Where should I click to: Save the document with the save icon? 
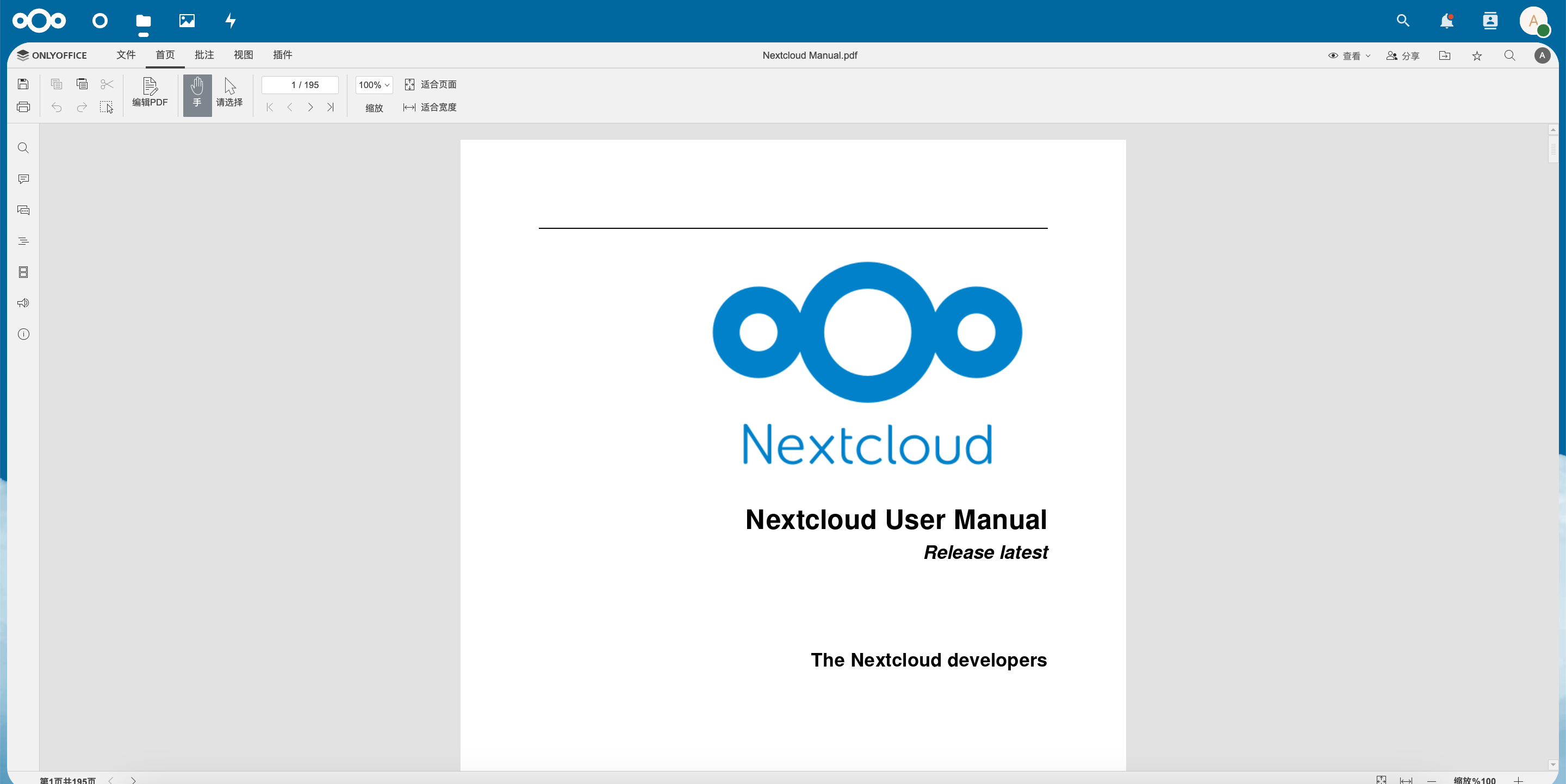tap(23, 84)
